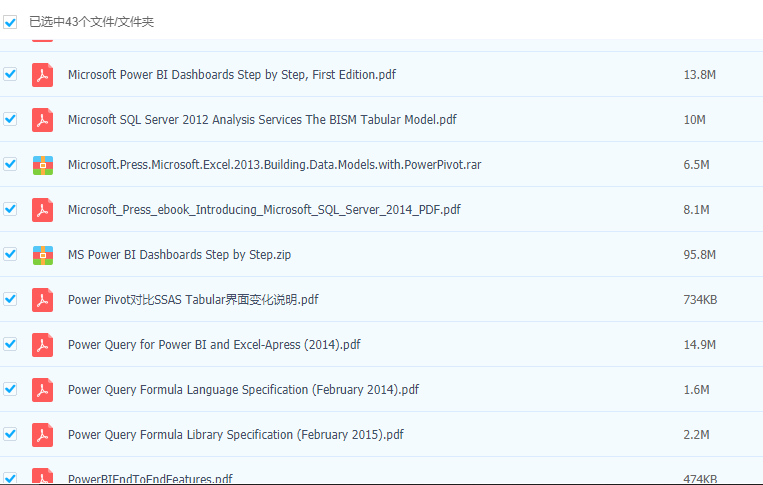Click the 734KB file size entry
763x485 pixels.
pos(700,300)
